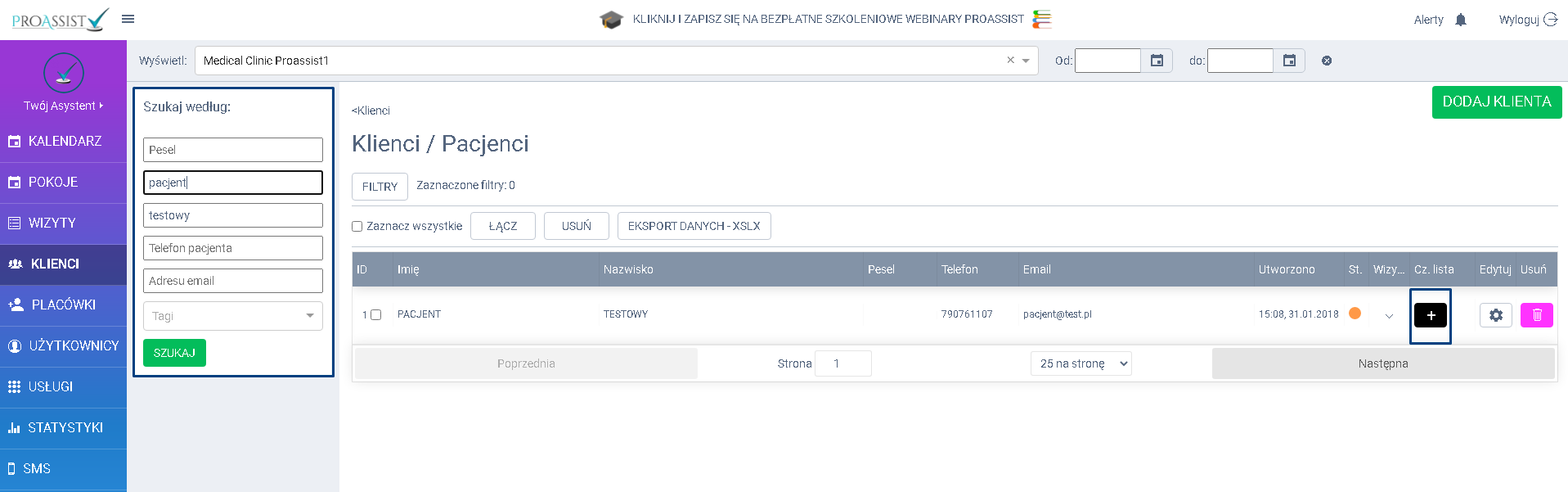Open the 'do' date calendar picker
Image resolution: width=1568 pixels, height=492 pixels.
click(x=1289, y=61)
